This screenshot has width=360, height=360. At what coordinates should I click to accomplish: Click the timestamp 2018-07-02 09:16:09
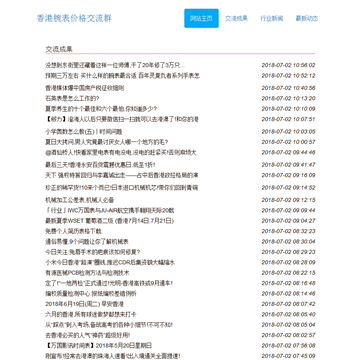click(x=288, y=175)
